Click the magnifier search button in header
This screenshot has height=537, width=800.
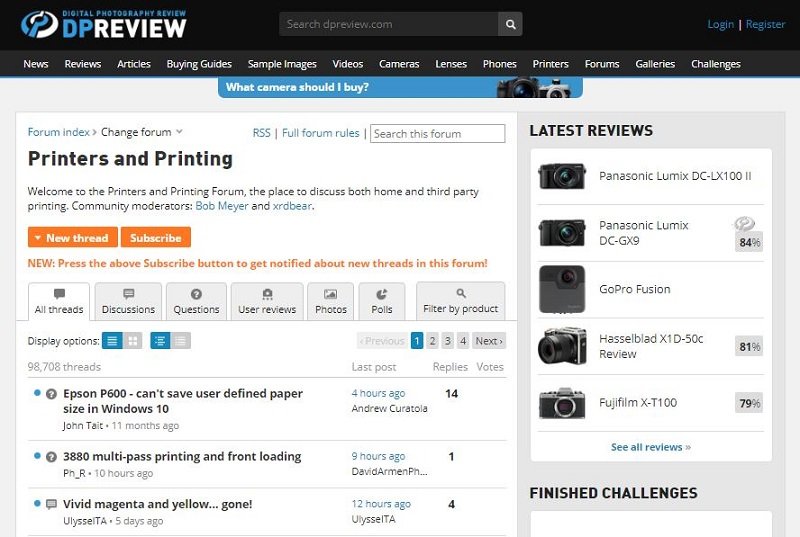(510, 24)
